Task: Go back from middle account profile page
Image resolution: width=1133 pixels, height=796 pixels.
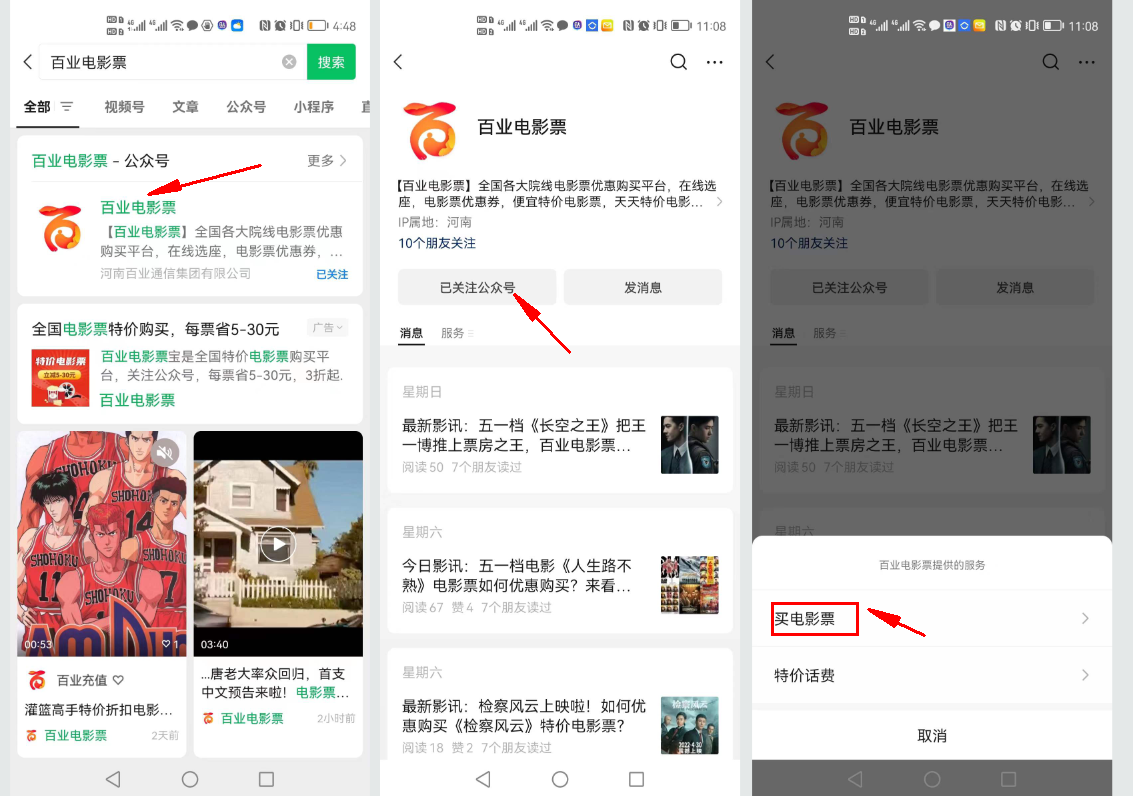Action: click(x=398, y=62)
